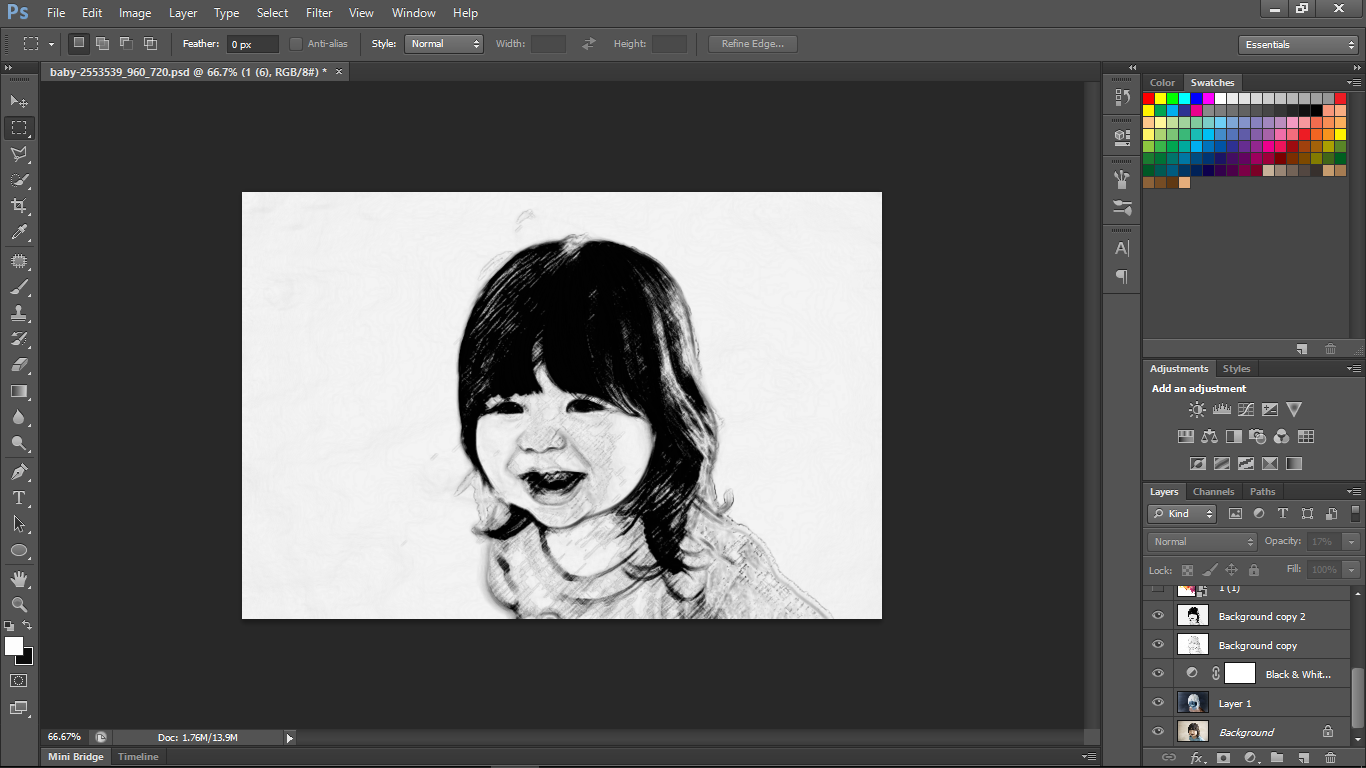Click the Brightness/Contrast adjustment icon
Image resolution: width=1366 pixels, height=768 pixels.
[1197, 410]
